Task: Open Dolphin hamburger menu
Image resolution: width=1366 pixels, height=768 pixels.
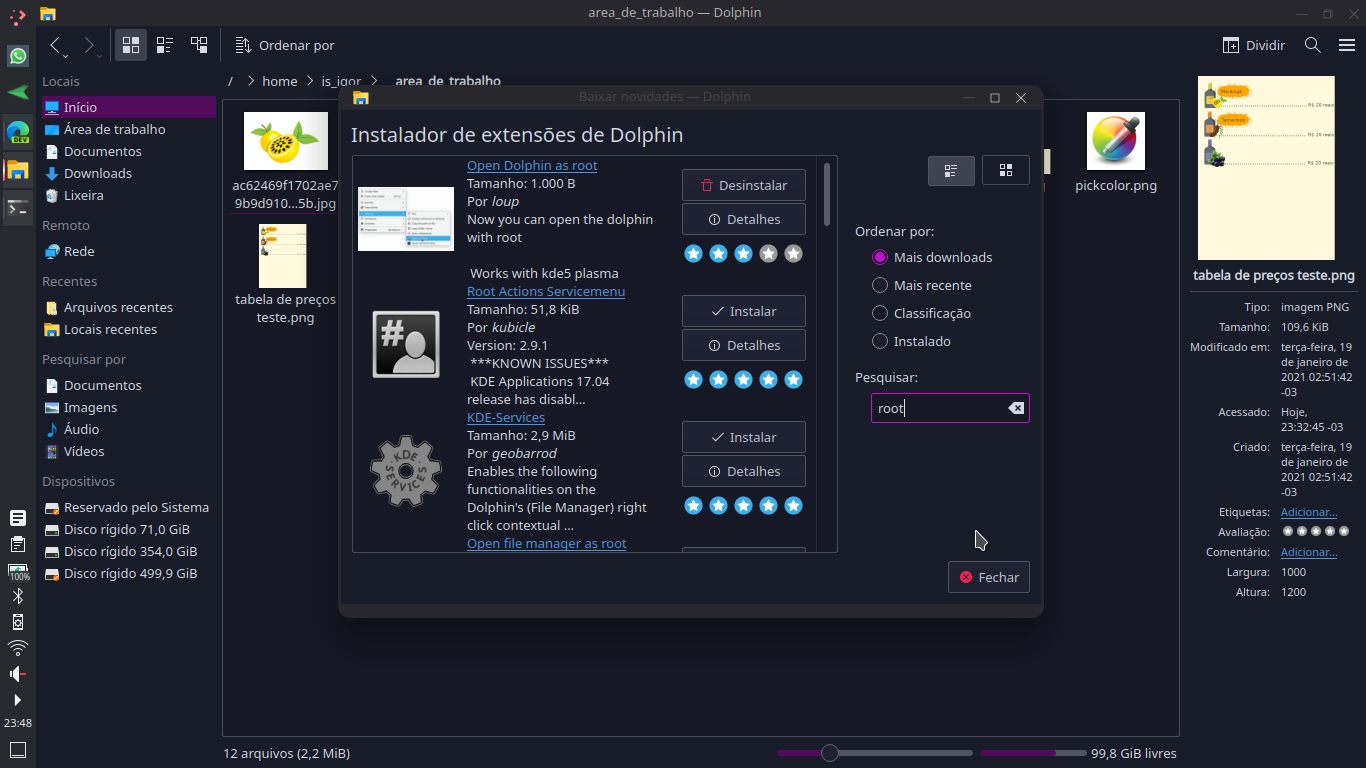Action: point(1347,45)
